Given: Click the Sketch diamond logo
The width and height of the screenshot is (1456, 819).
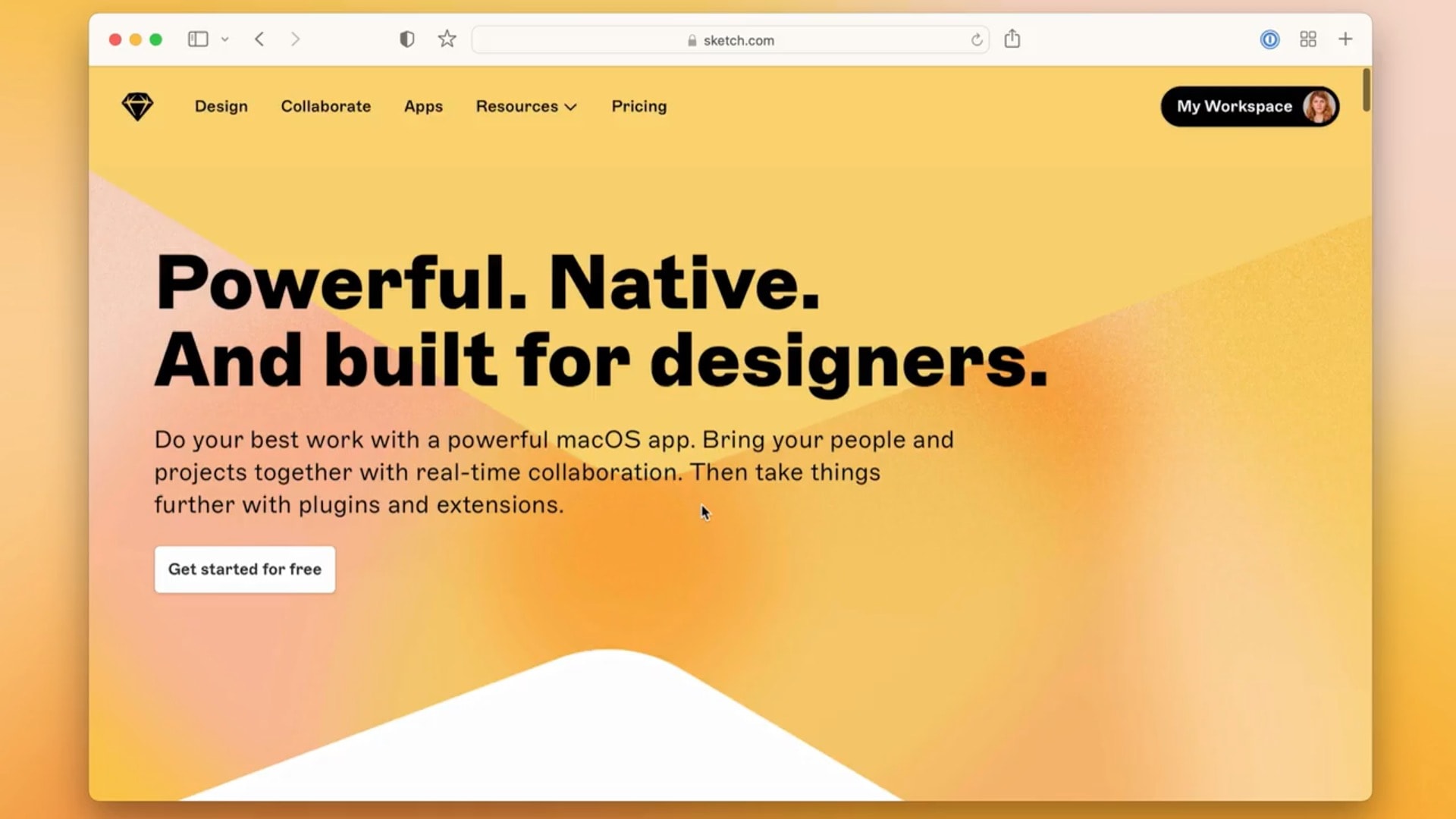Looking at the screenshot, I should tap(137, 106).
